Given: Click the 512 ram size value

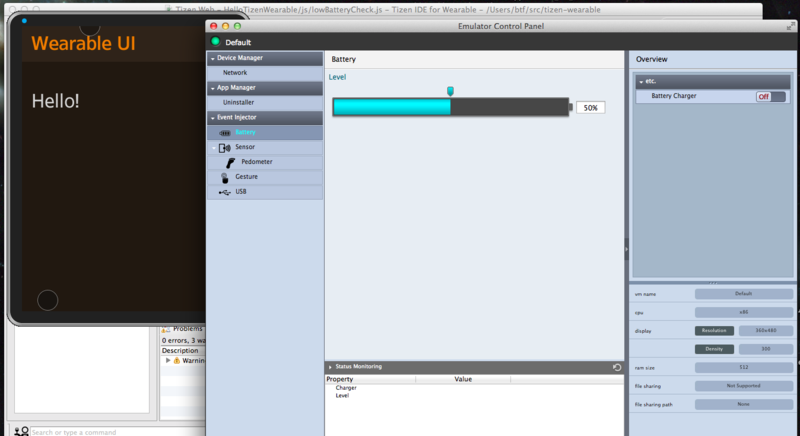Looking at the screenshot, I should click(x=743, y=368).
